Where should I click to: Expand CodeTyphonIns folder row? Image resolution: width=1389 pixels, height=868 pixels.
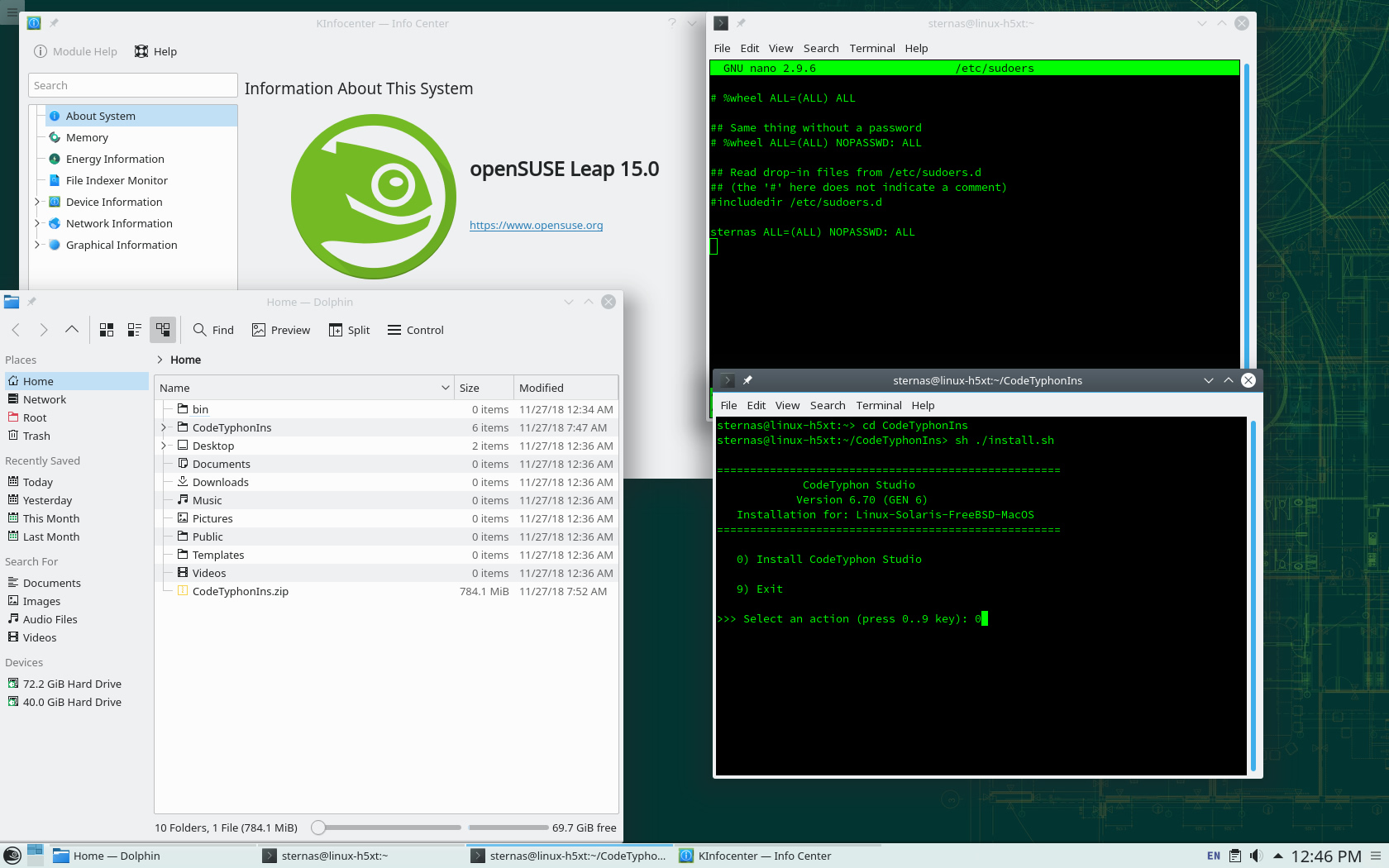164,427
